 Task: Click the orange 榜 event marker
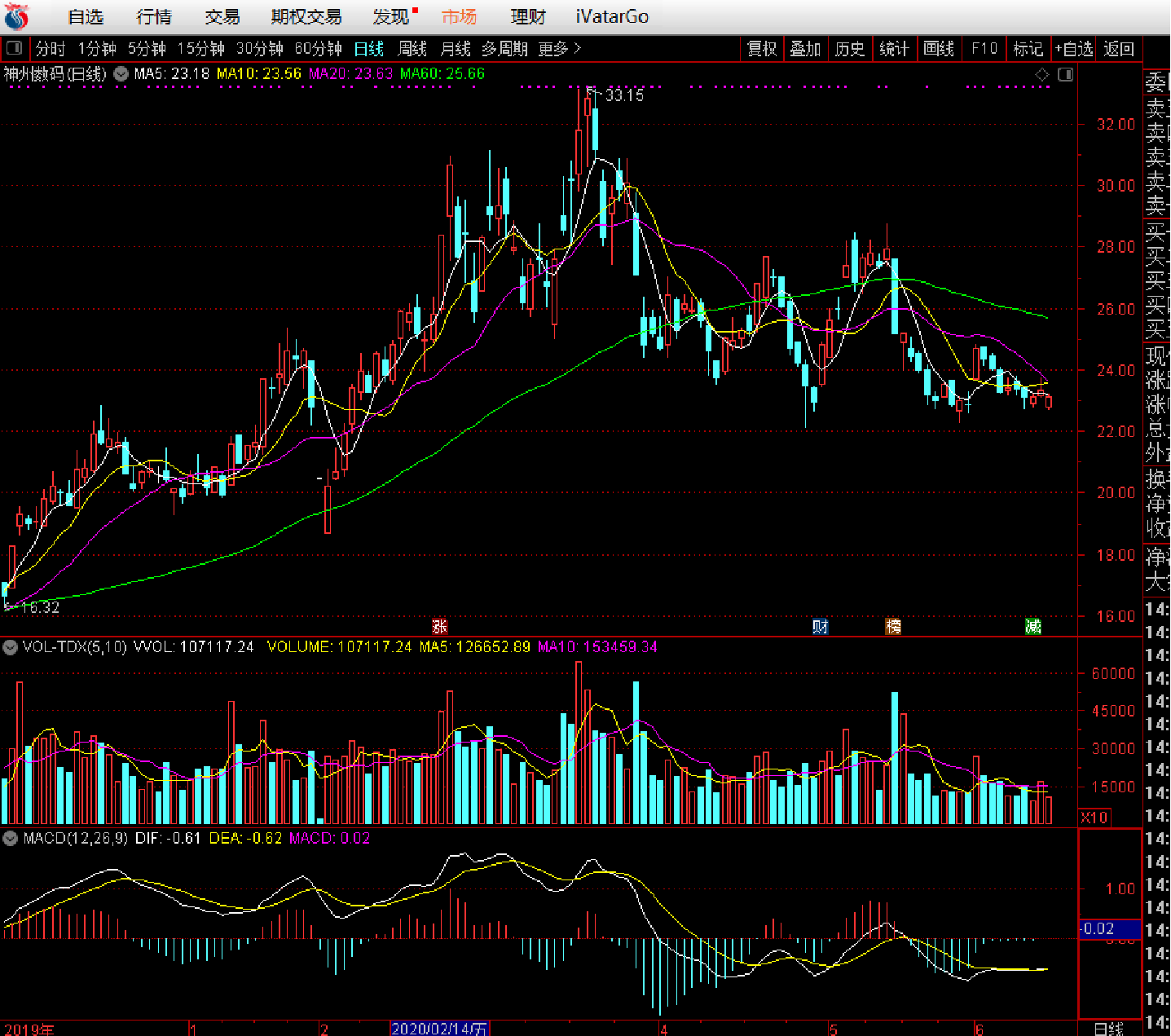tap(893, 626)
